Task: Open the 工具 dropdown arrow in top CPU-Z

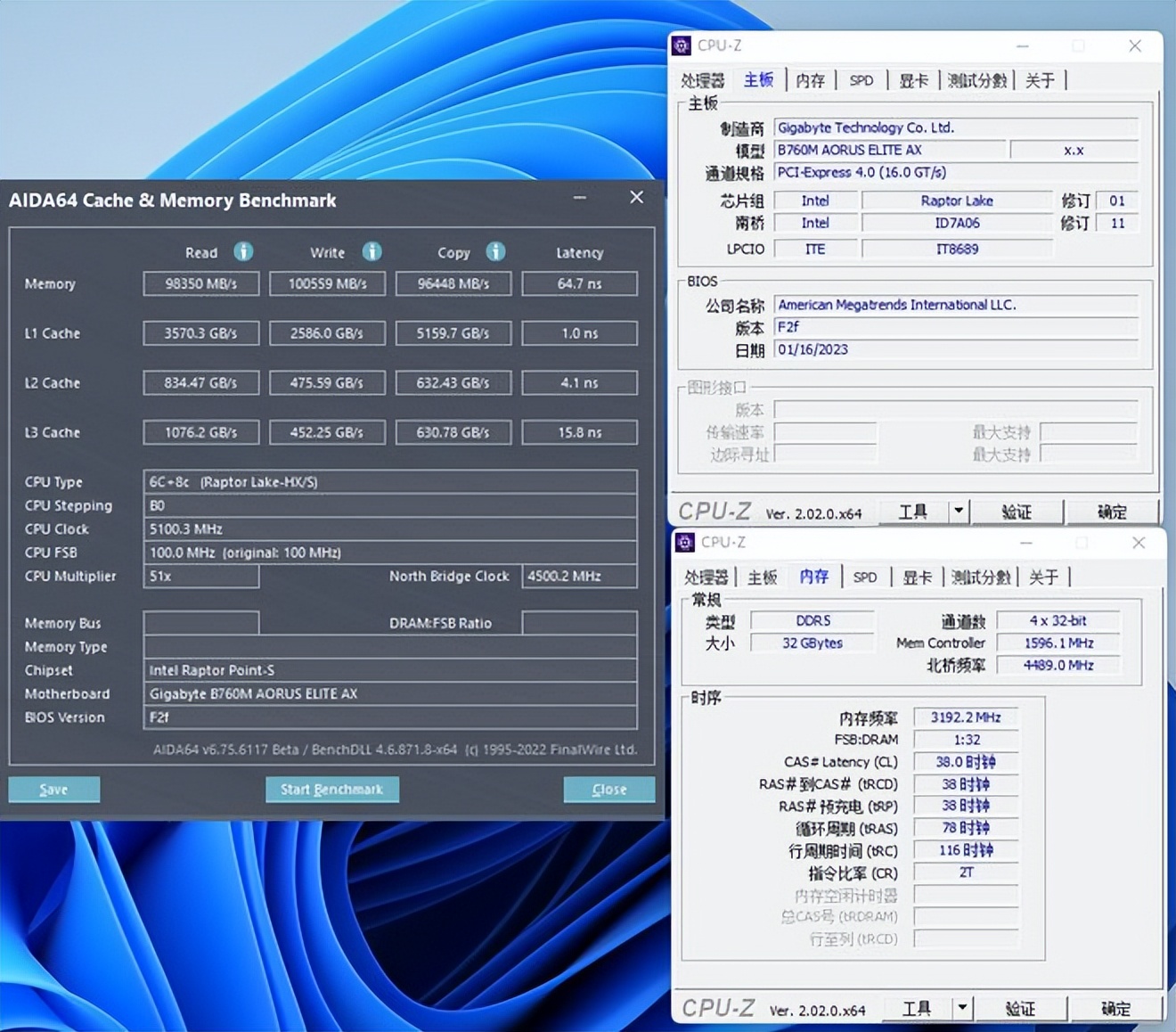Action: [958, 511]
